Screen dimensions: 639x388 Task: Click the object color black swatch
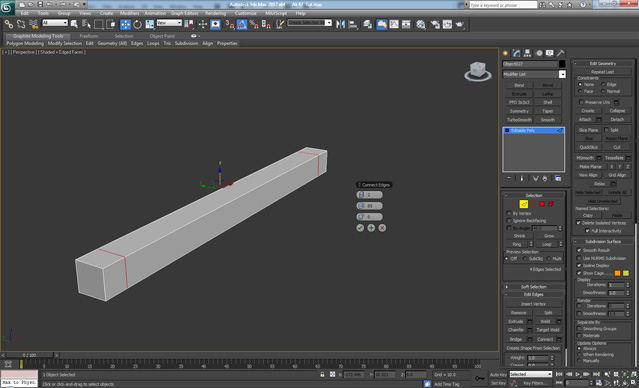point(562,64)
